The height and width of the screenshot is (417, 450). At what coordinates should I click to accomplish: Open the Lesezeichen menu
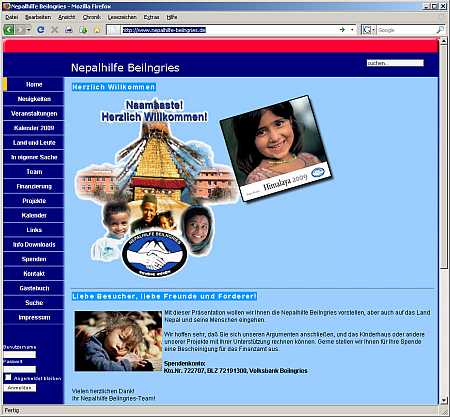coord(122,17)
